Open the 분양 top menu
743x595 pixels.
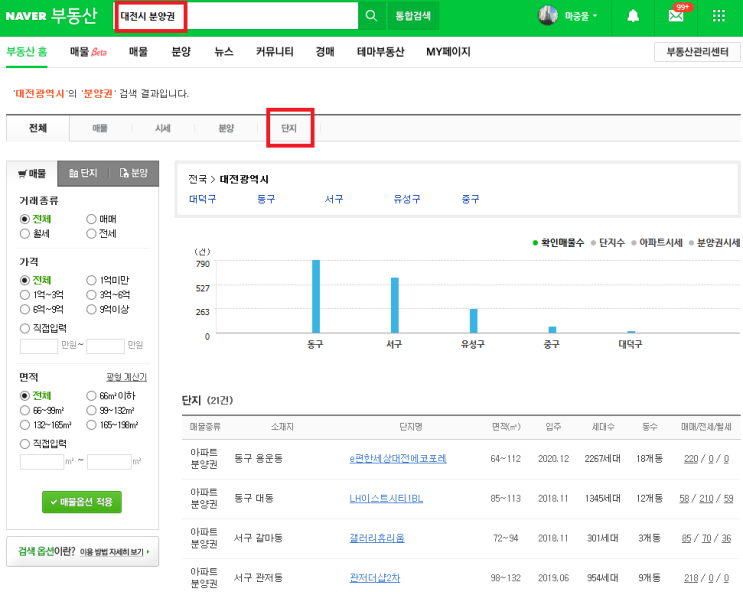[x=181, y=52]
